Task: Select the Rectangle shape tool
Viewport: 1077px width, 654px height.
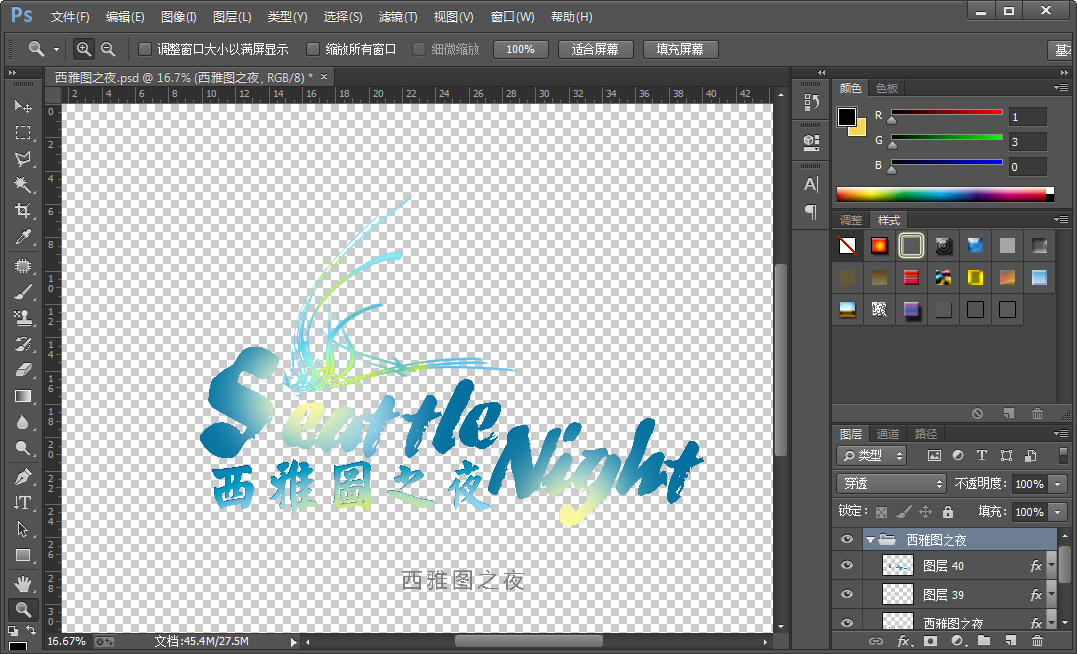Action: [23, 554]
